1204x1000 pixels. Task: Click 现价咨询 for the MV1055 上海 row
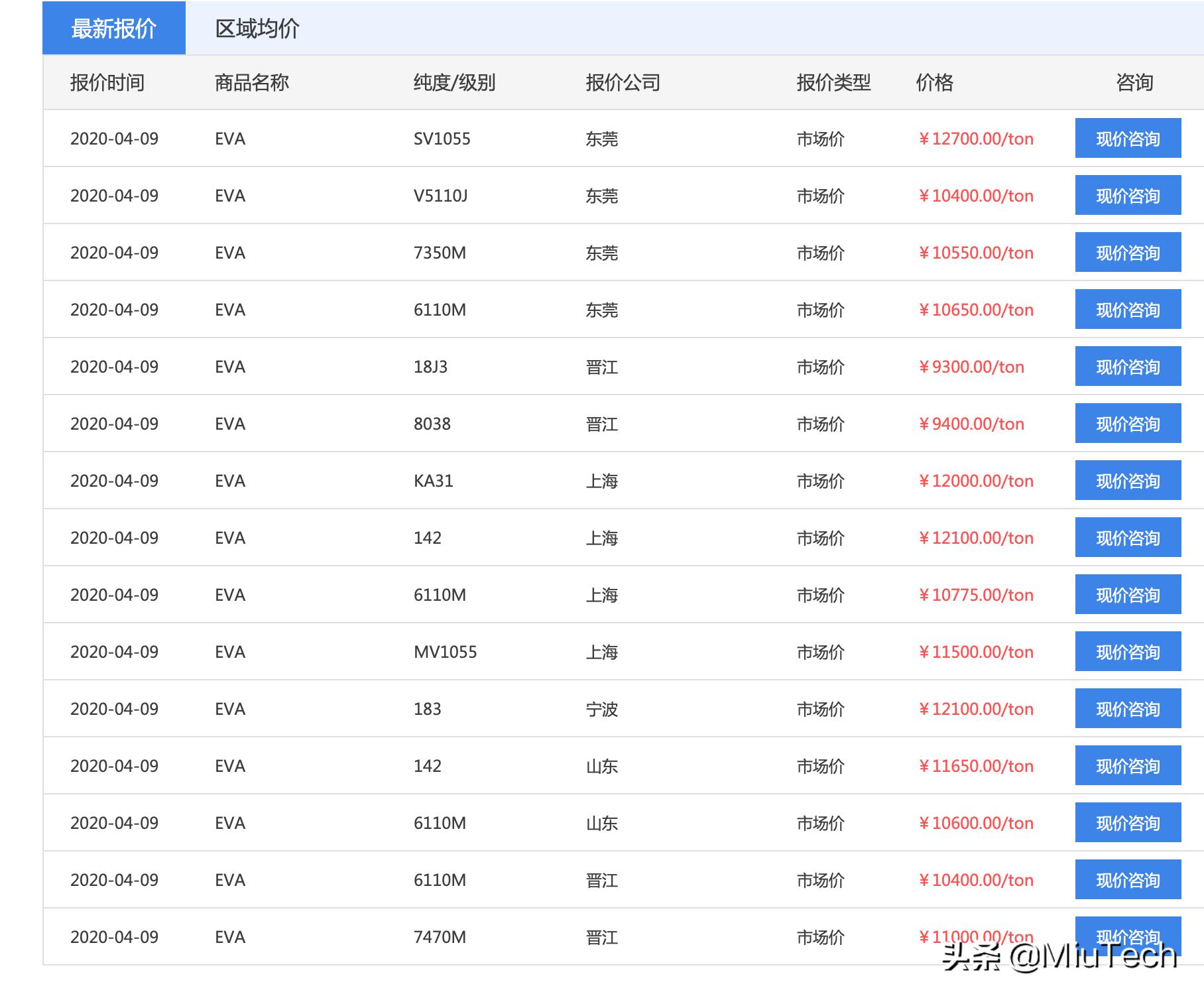[1128, 652]
